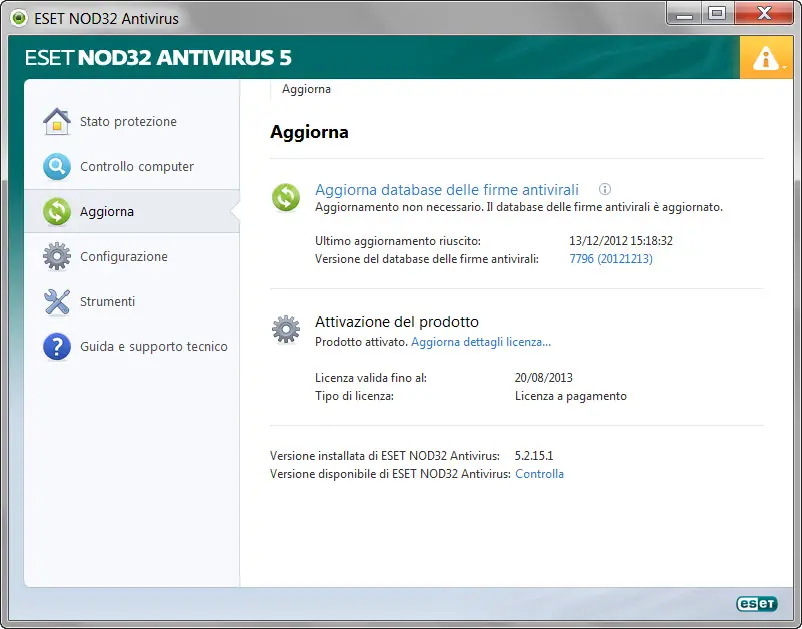Open the Stato protezione section

click(x=132, y=122)
